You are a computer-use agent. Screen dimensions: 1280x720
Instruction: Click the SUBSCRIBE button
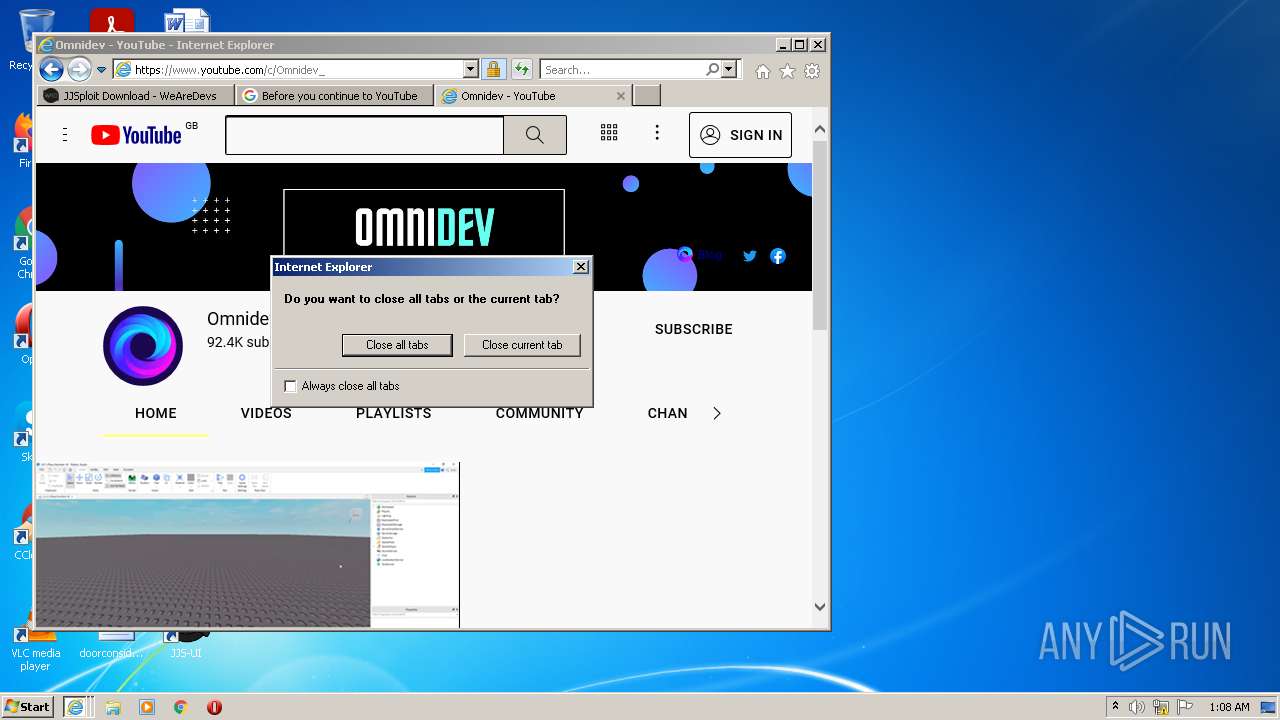pyautogui.click(x=694, y=329)
